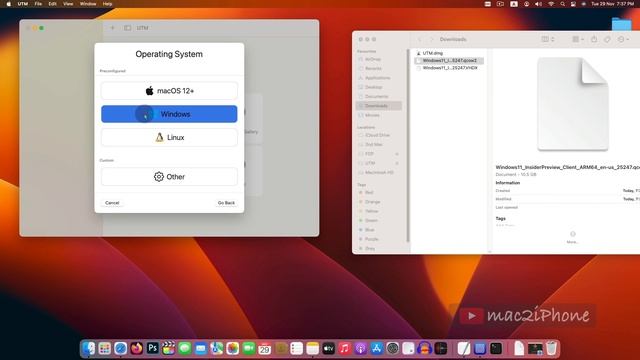Open Applications in Finder sidebar
The height and width of the screenshot is (360, 640).
tap(378, 78)
